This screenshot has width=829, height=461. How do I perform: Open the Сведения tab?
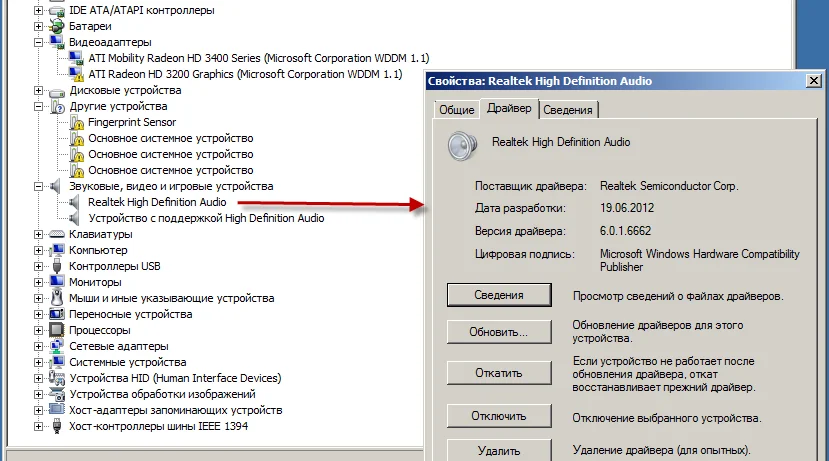(568, 109)
